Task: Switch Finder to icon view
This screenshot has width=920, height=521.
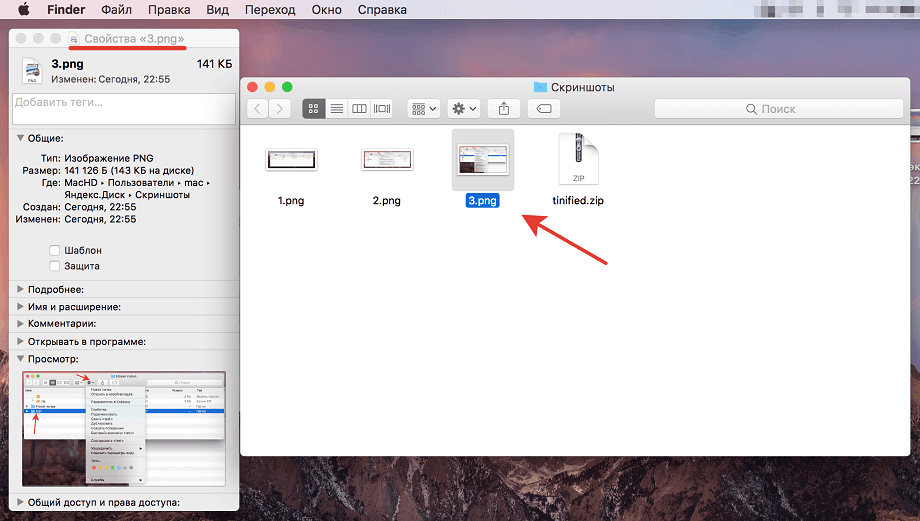Action: pos(314,108)
